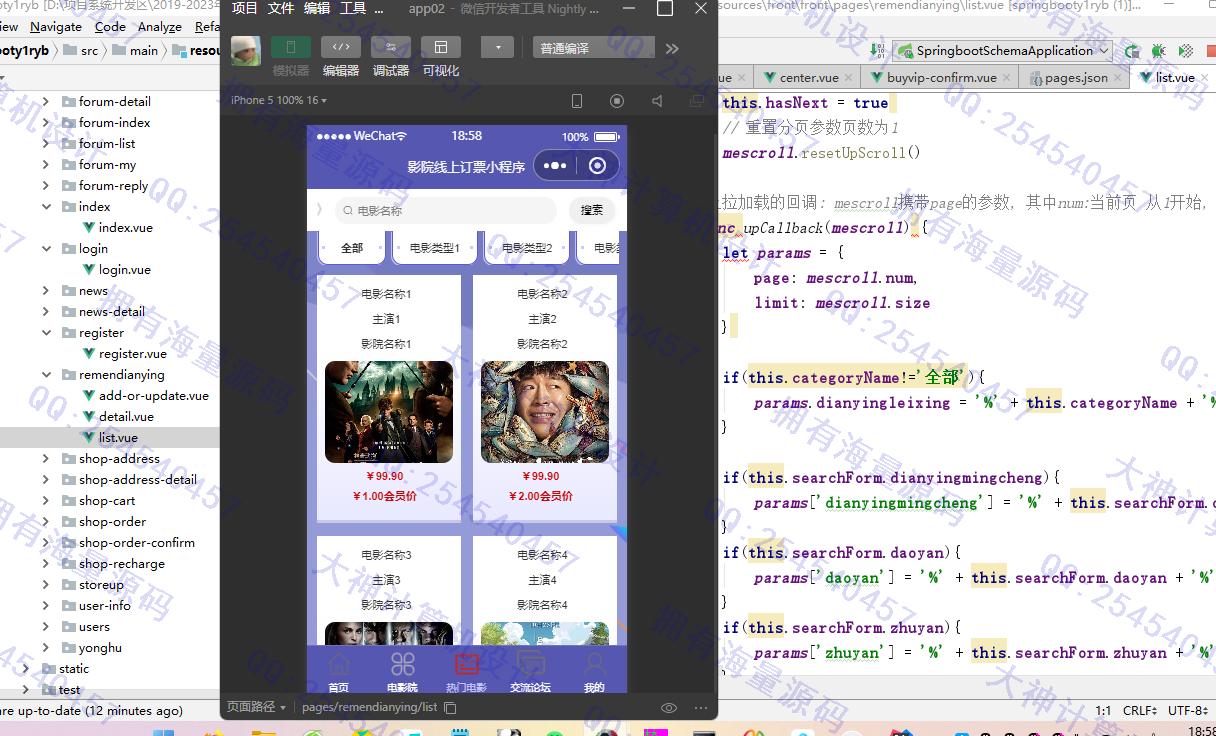Open the 工具 menu
Screen dimensions: 1216x736
point(354,8)
